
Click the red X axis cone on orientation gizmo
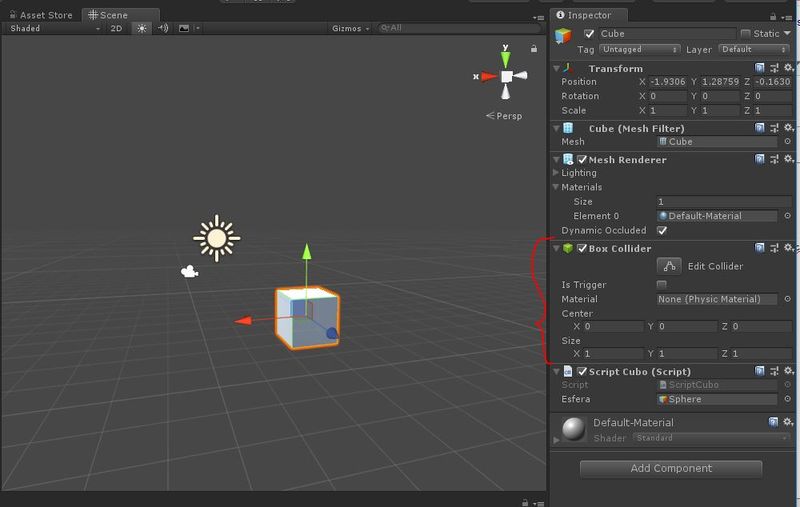click(488, 77)
